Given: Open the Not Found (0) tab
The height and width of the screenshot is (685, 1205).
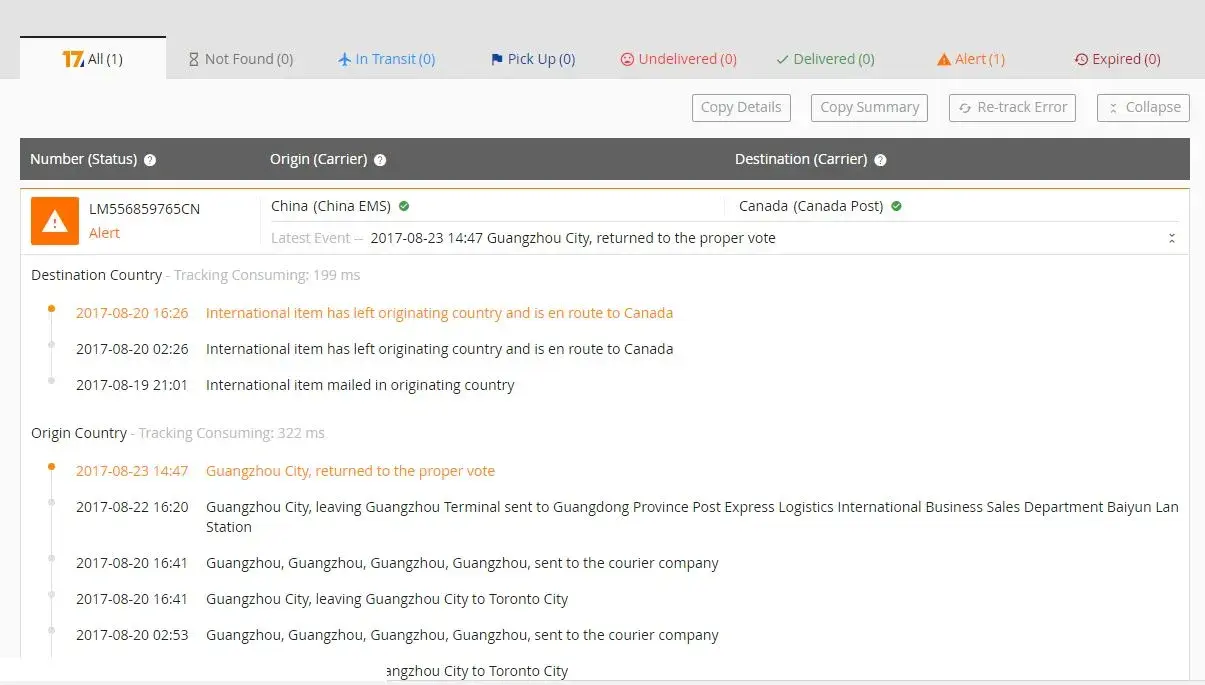Looking at the screenshot, I should 240,59.
